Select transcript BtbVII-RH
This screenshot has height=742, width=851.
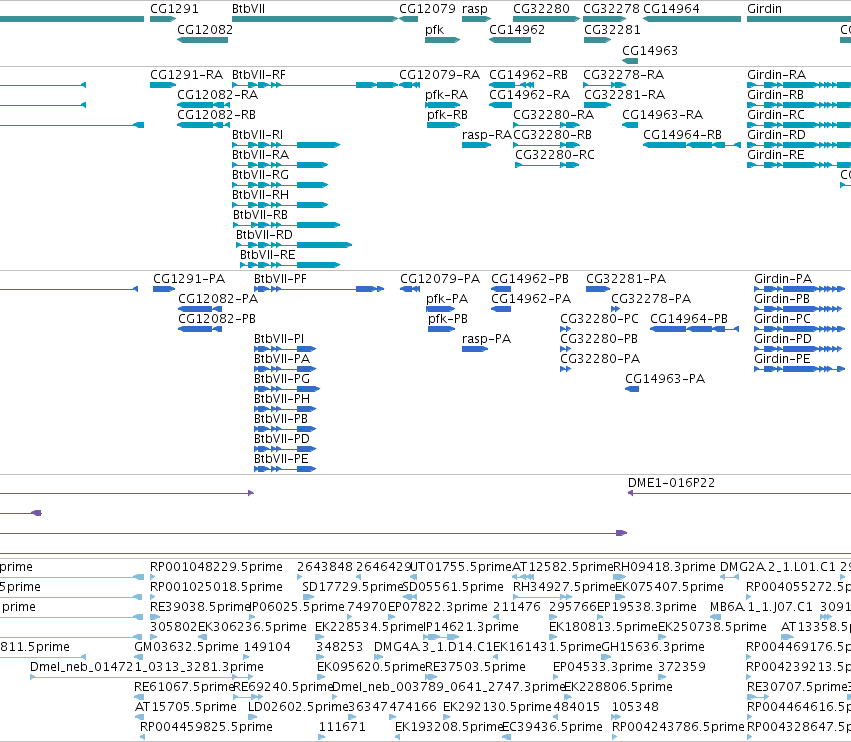tap(280, 205)
